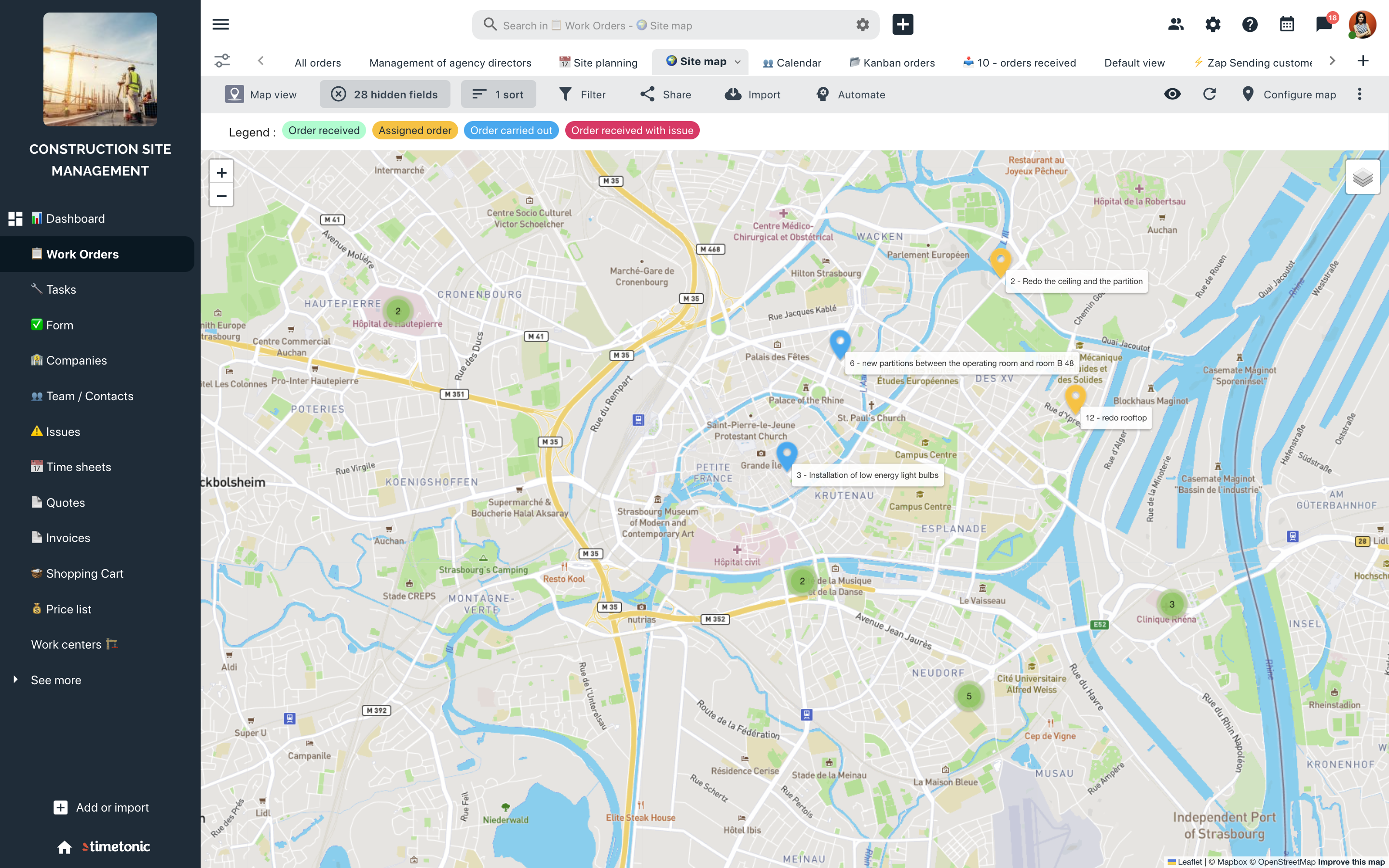This screenshot has width=1389, height=868.
Task: Click Add or import in the sidebar
Action: (101, 807)
